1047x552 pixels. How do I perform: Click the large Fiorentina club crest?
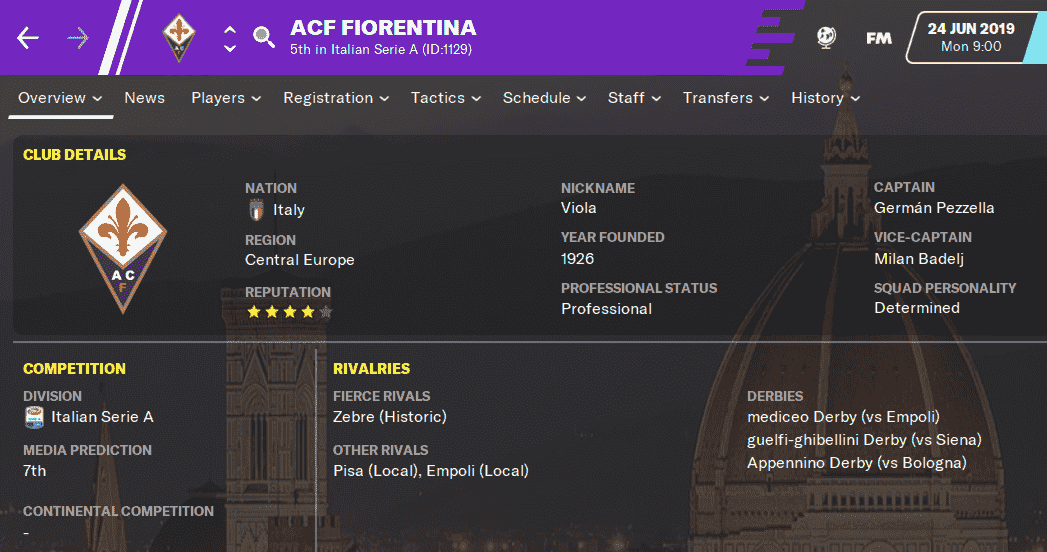click(123, 248)
